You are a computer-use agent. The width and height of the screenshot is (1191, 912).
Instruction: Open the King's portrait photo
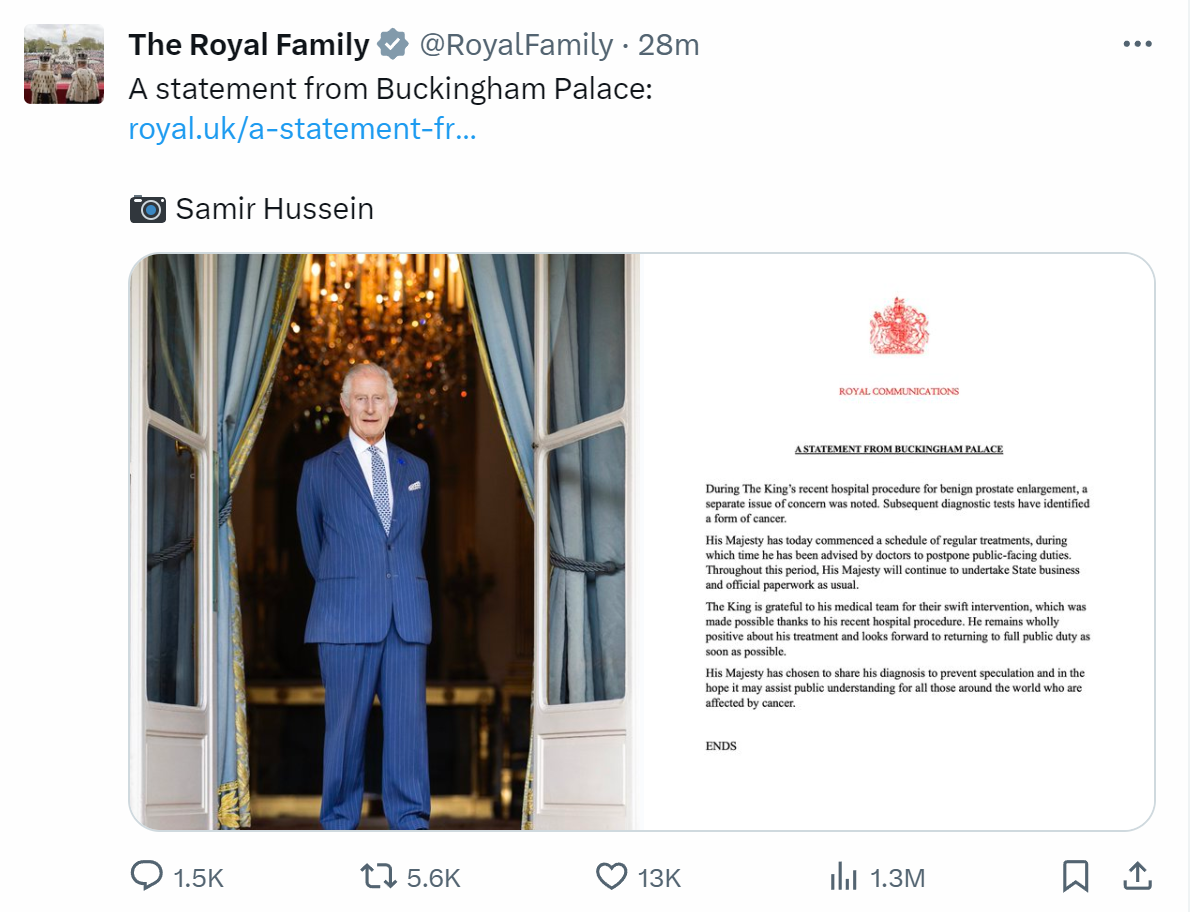[x=384, y=541]
